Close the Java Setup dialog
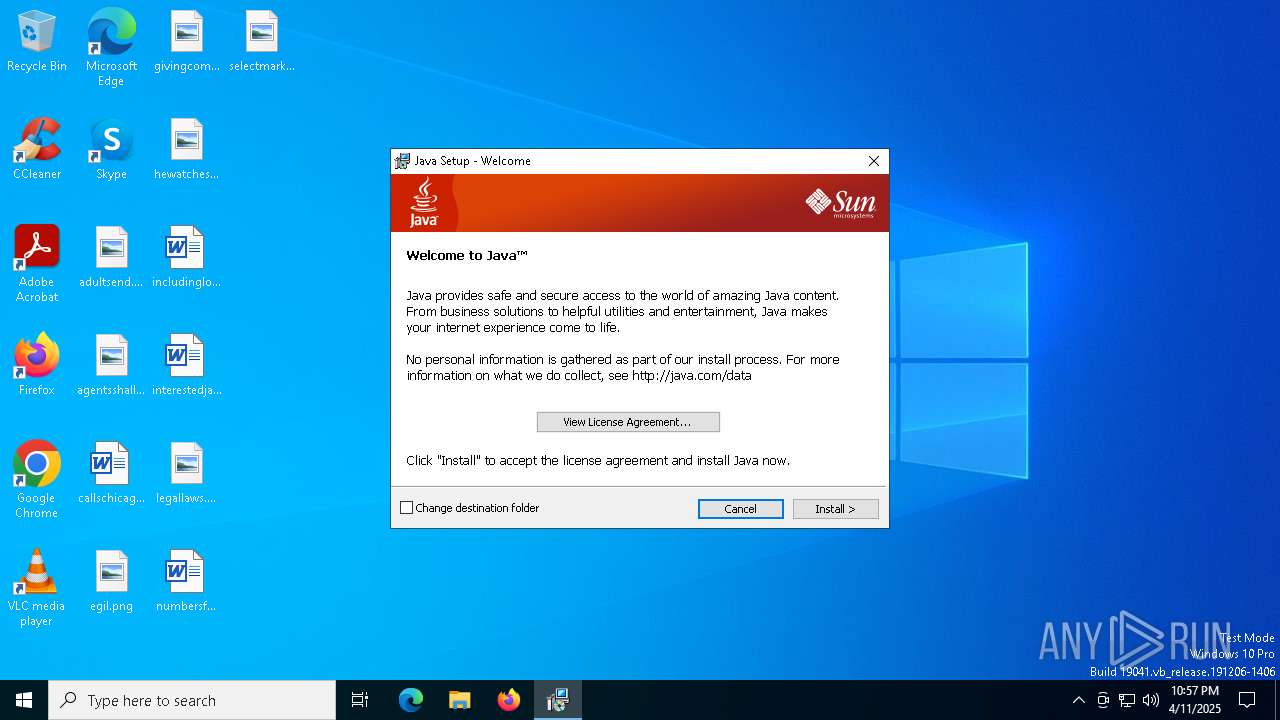The width and height of the screenshot is (1280, 720). pyautogui.click(x=874, y=161)
